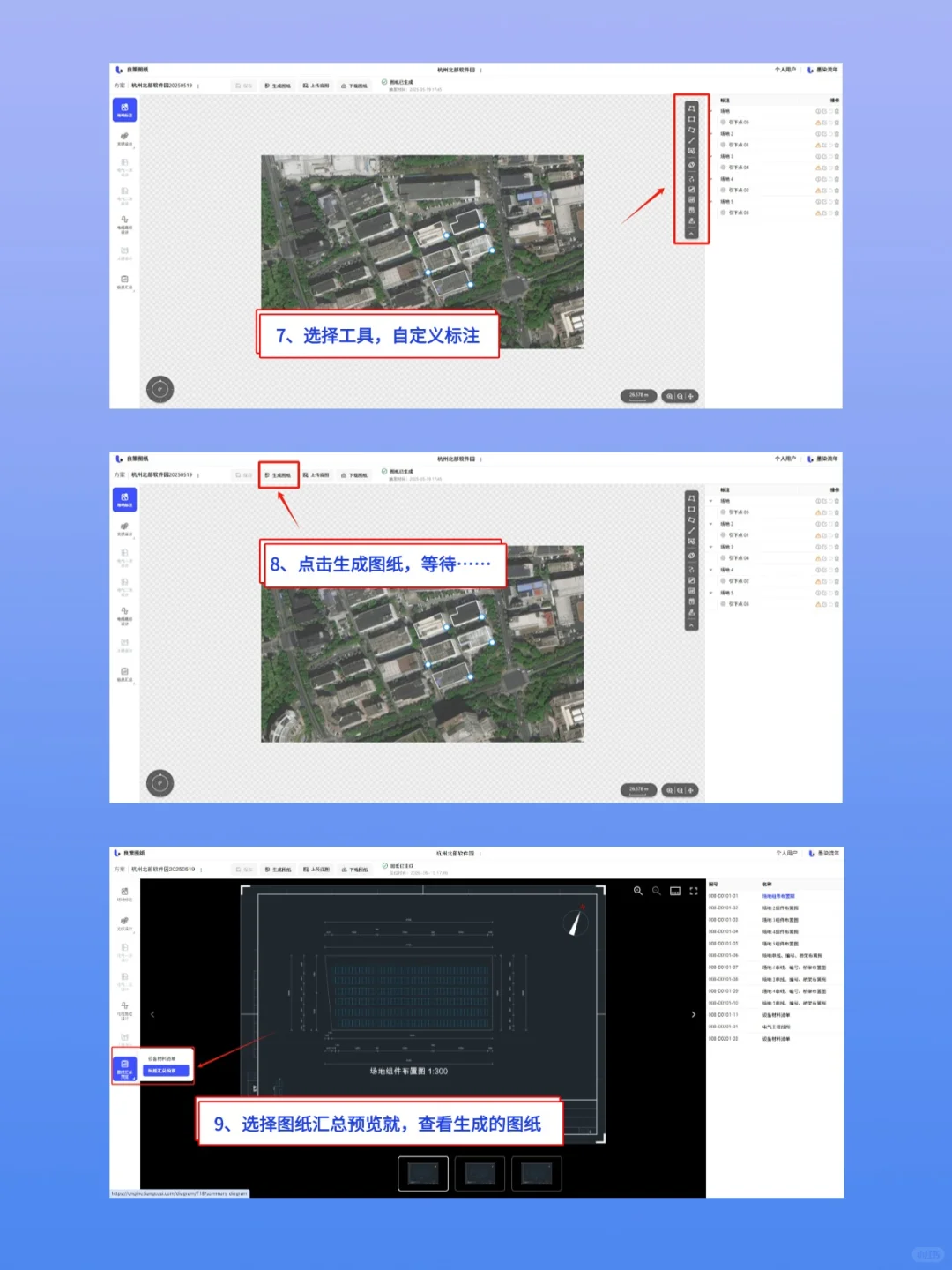Open the first drawing thumbnail below the preview
The image size is (952, 1270).
point(423,1173)
